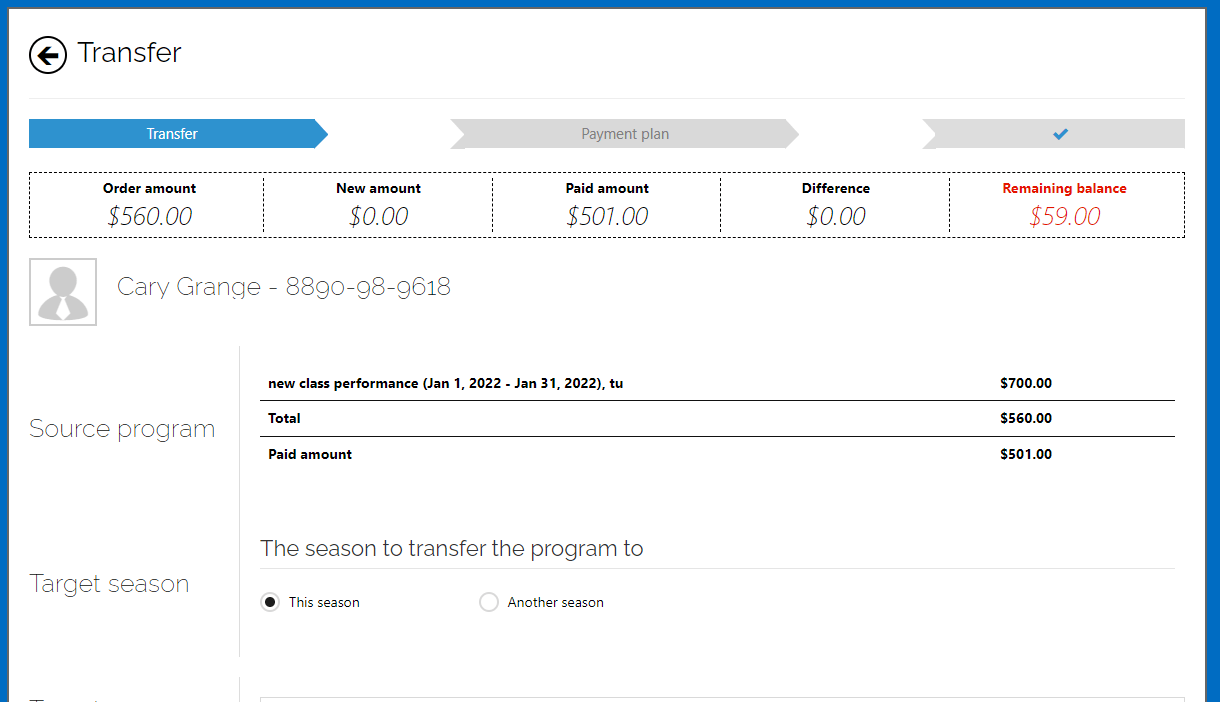Click the Total $560.00 row
Viewport: 1220px width, 702px height.
[x=717, y=419]
